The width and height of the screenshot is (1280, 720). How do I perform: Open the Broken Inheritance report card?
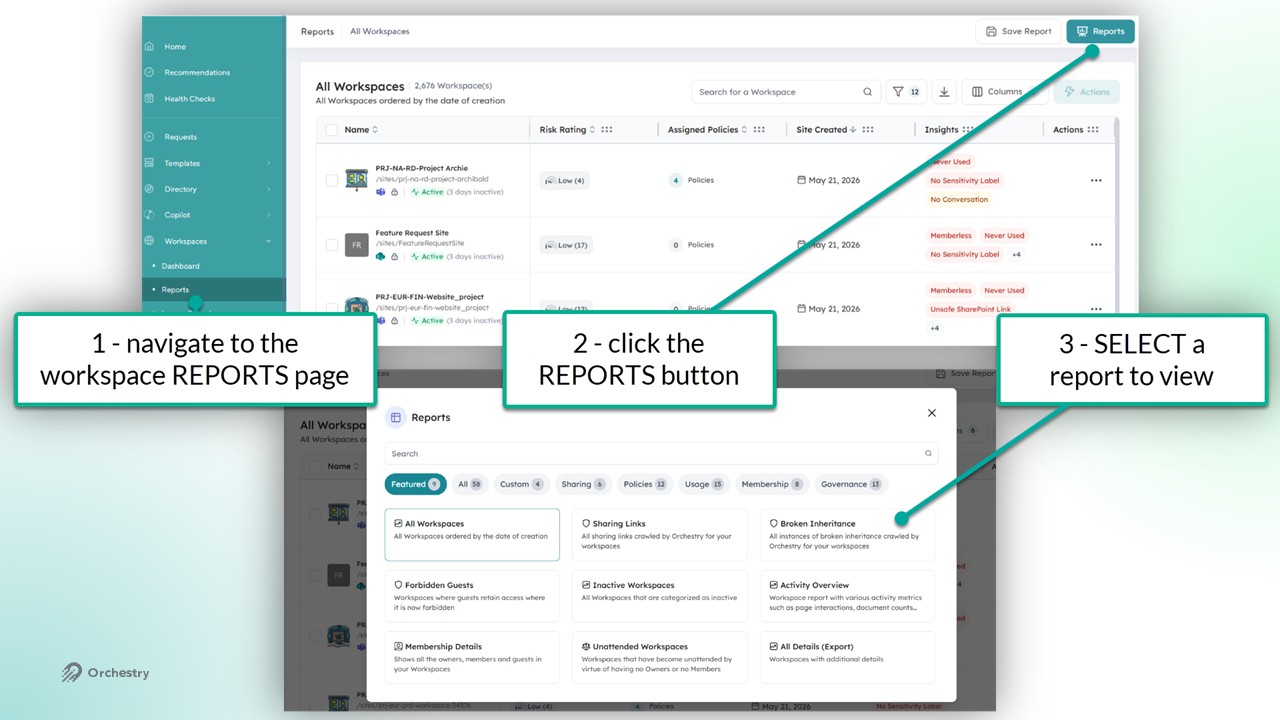[x=847, y=534]
